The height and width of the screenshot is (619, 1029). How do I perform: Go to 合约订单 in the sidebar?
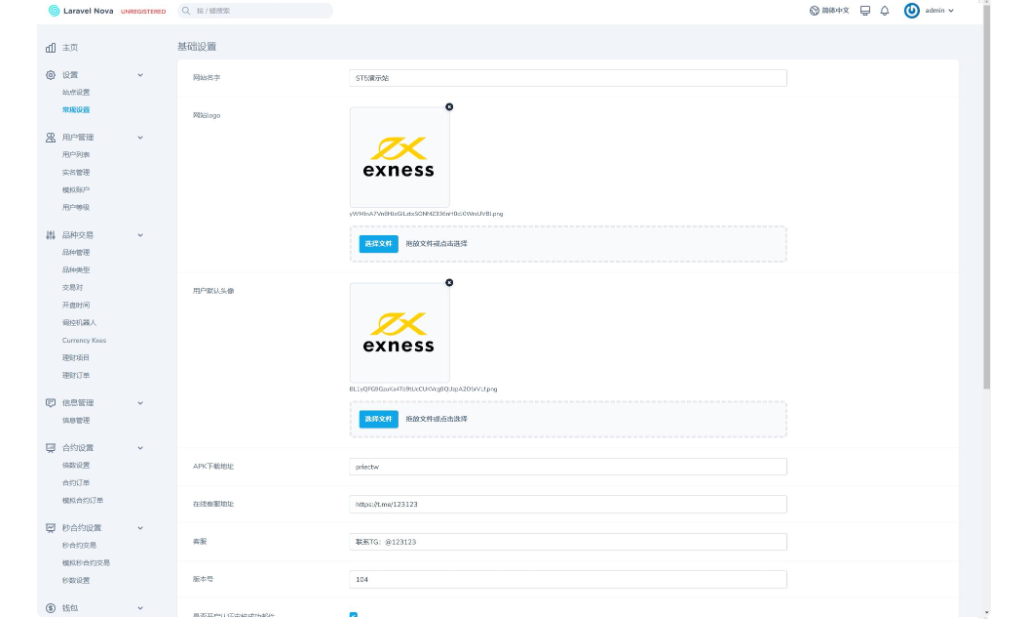(76, 483)
